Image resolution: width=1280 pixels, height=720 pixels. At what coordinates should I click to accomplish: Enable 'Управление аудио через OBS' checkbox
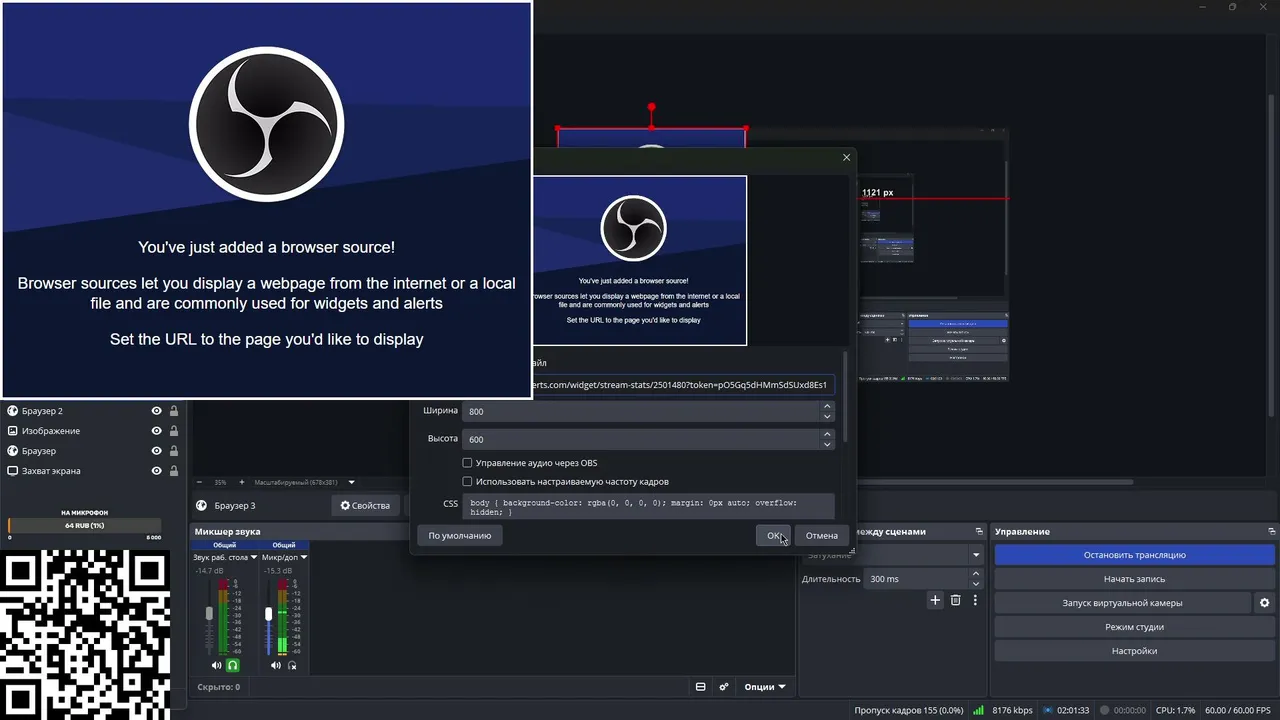467,463
